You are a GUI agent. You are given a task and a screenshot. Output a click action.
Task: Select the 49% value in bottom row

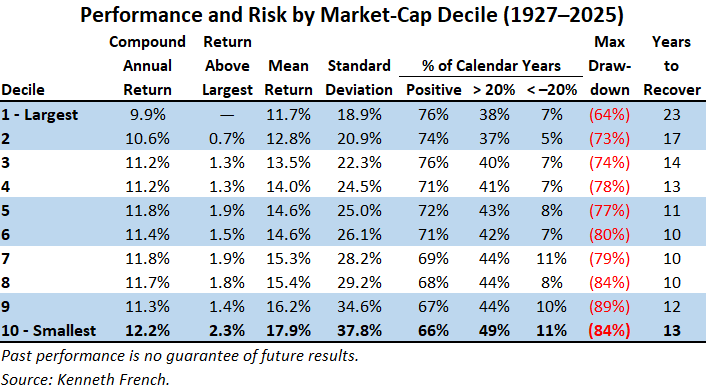[494, 331]
